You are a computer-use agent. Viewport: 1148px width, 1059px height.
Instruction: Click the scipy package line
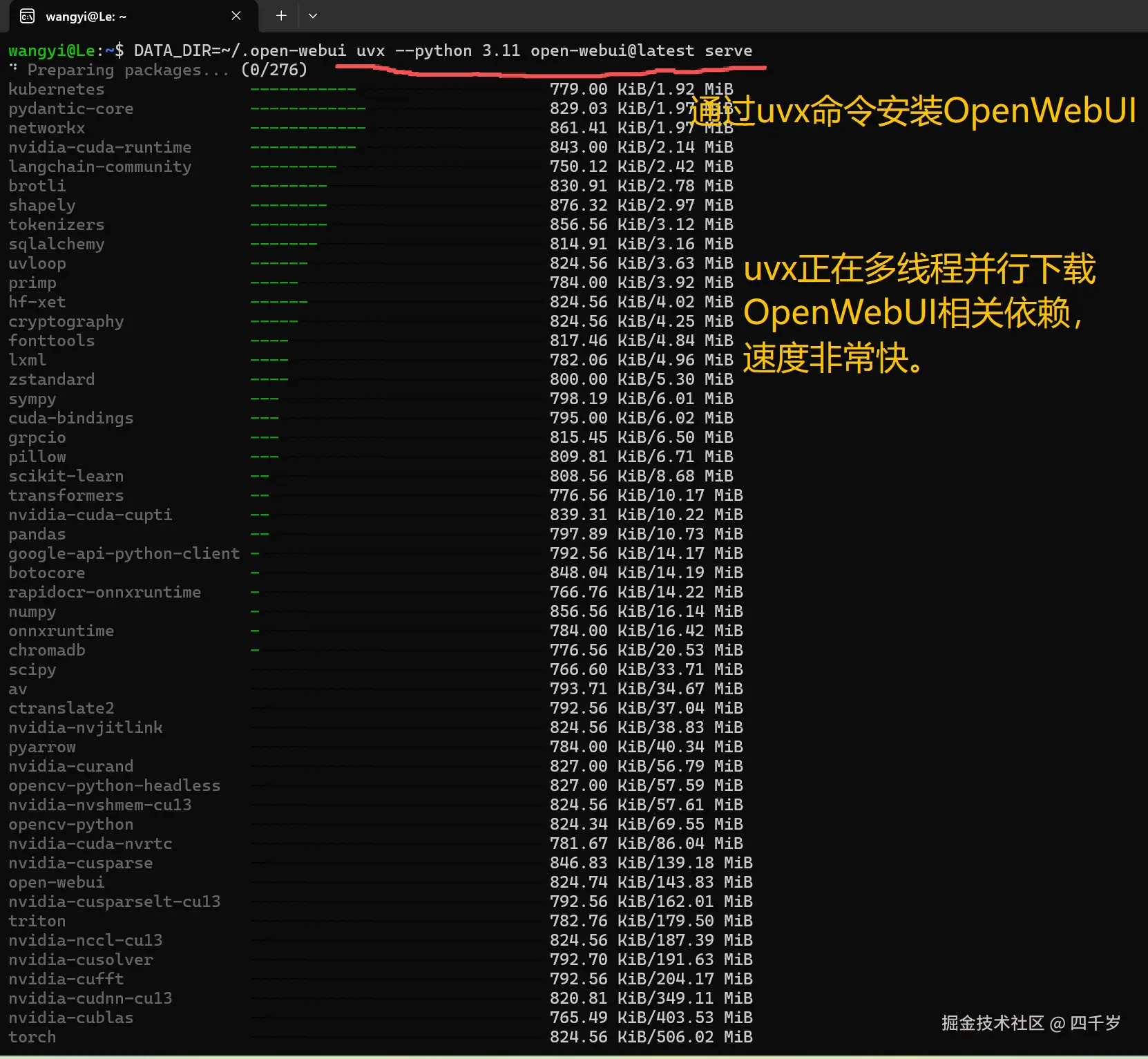coord(32,669)
